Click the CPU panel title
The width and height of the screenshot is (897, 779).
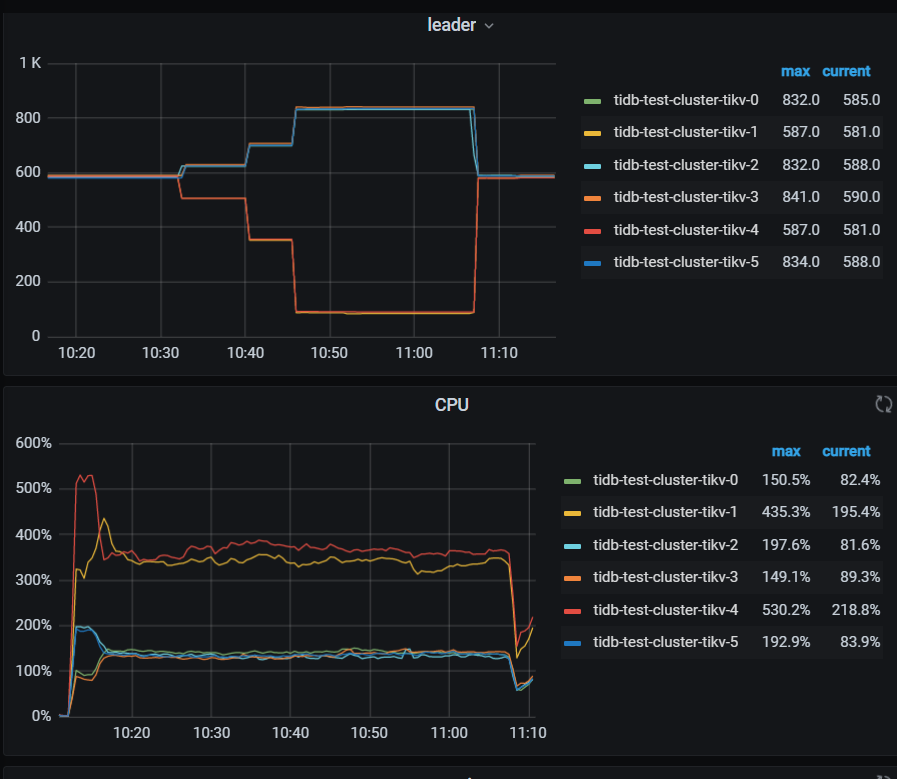tap(451, 405)
